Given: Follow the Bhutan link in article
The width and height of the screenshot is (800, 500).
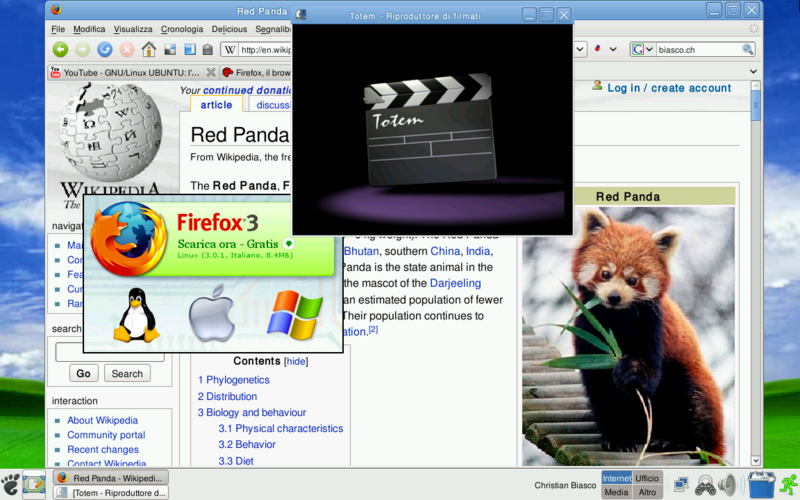Looking at the screenshot, I should coord(361,251).
